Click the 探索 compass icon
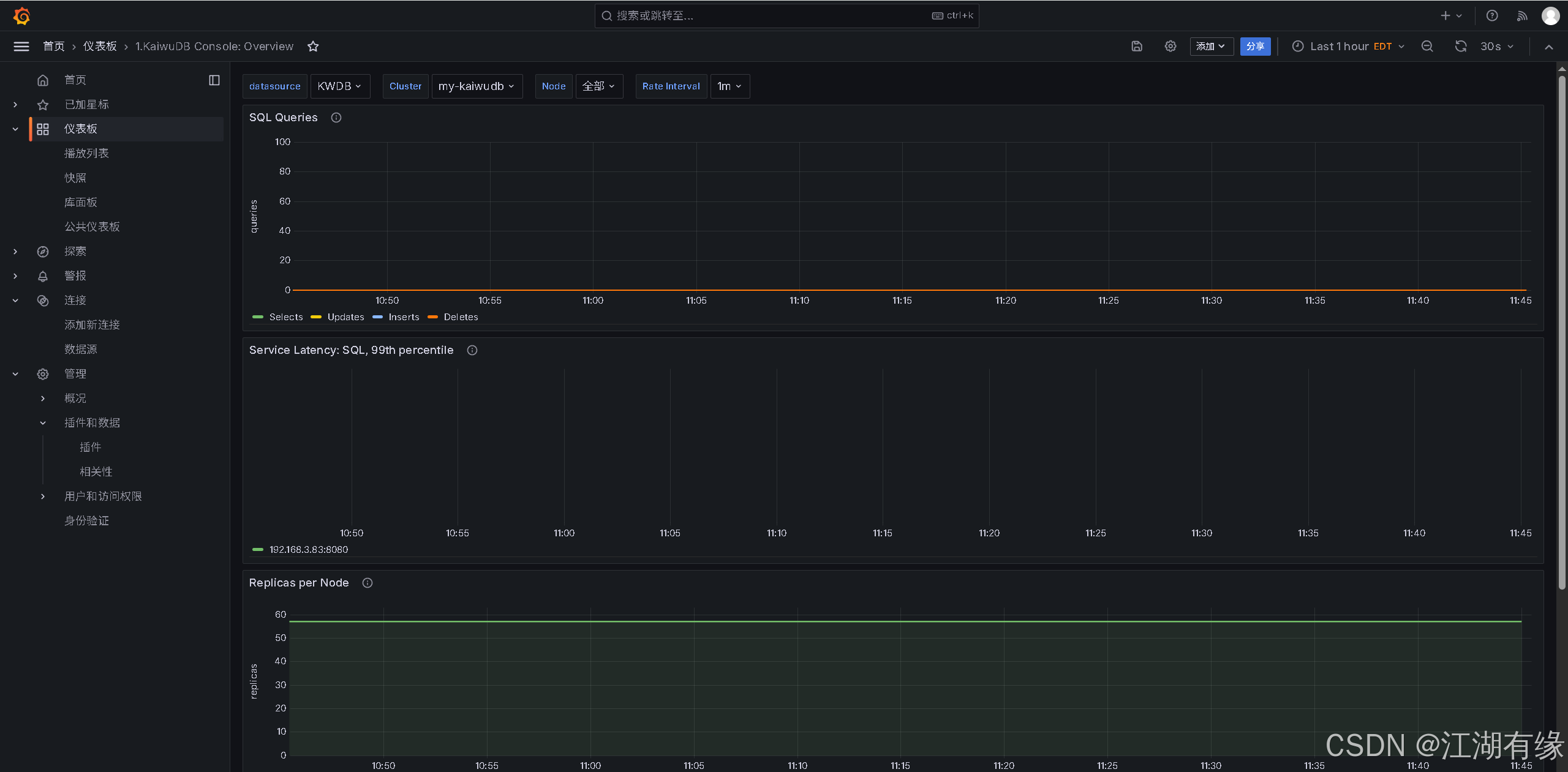 pos(43,252)
